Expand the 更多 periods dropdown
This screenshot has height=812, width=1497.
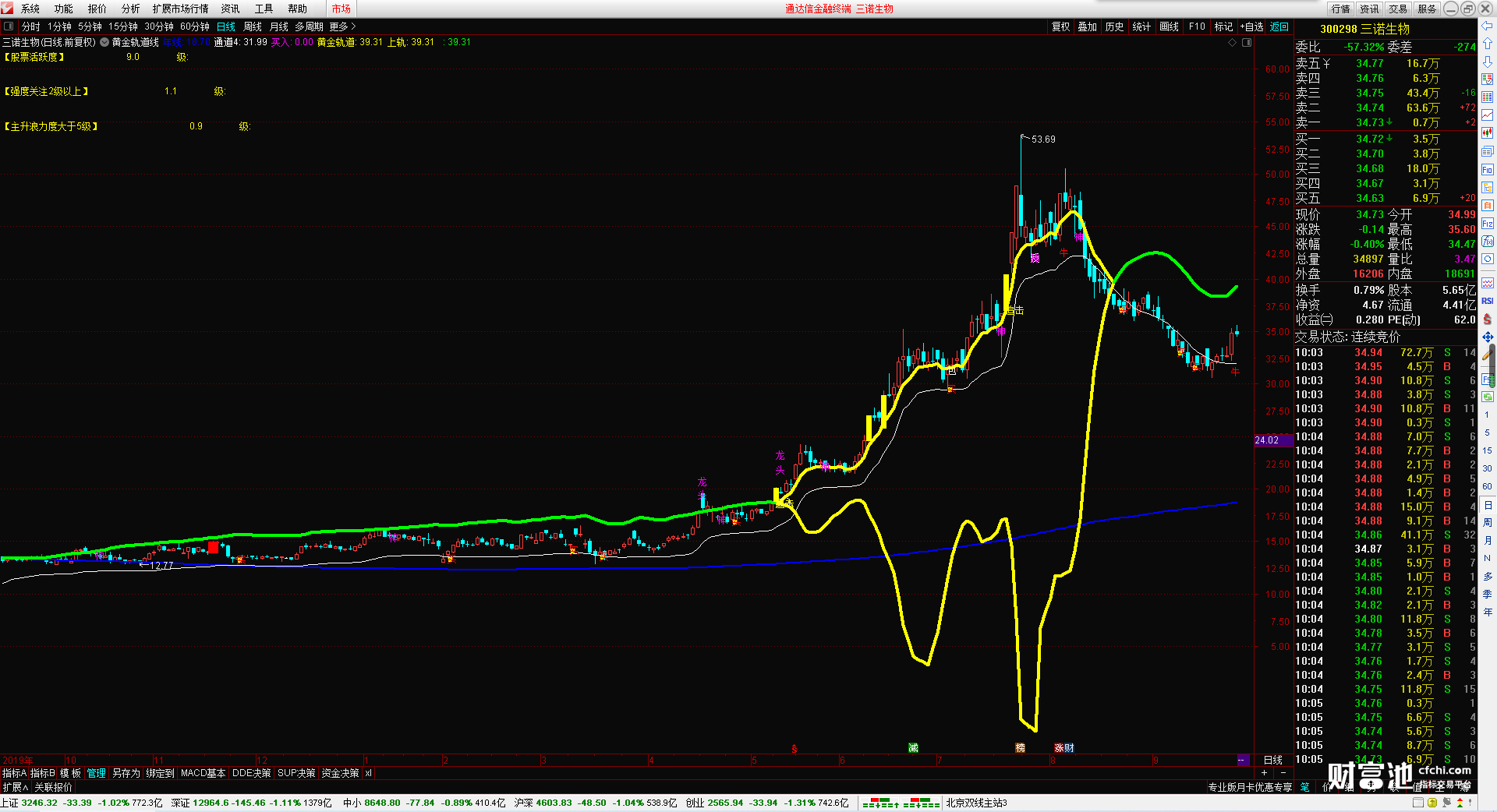pyautogui.click(x=342, y=26)
